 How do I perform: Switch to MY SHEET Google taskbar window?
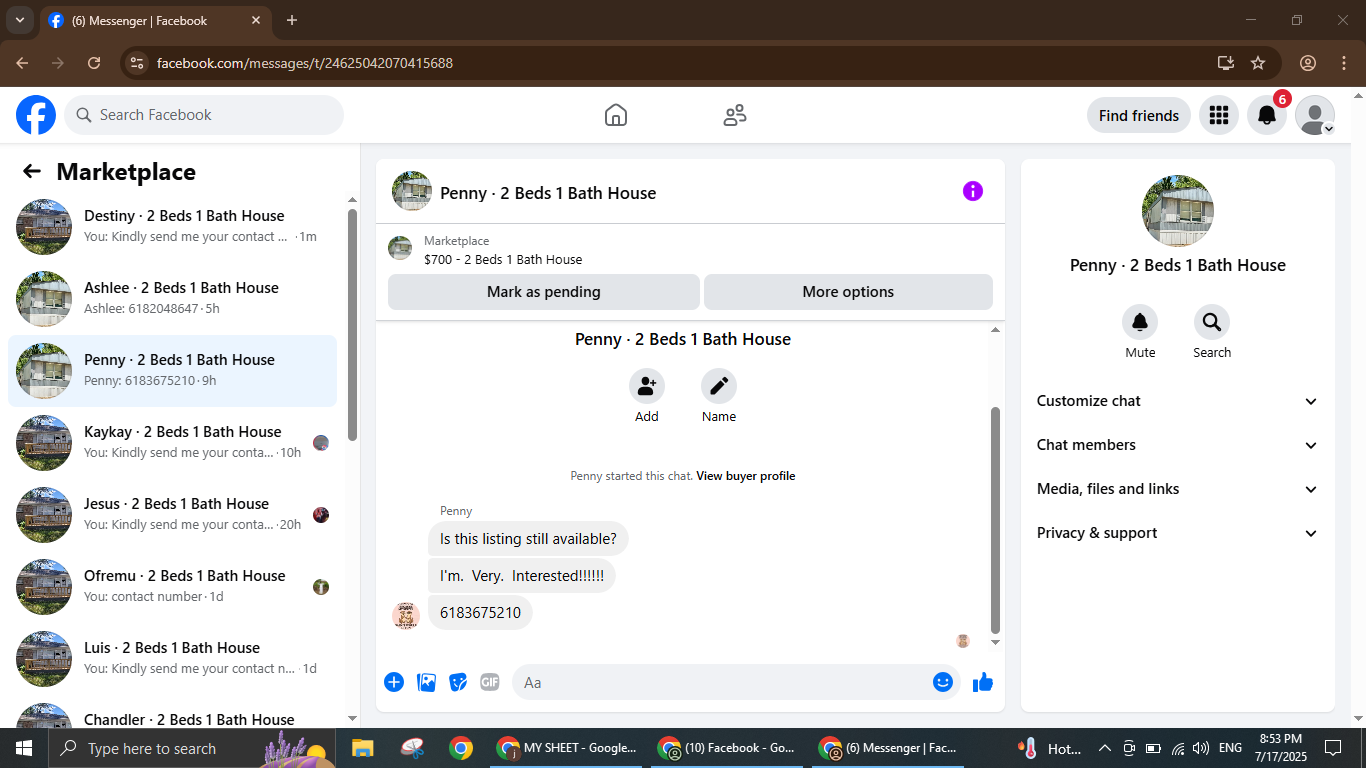568,748
